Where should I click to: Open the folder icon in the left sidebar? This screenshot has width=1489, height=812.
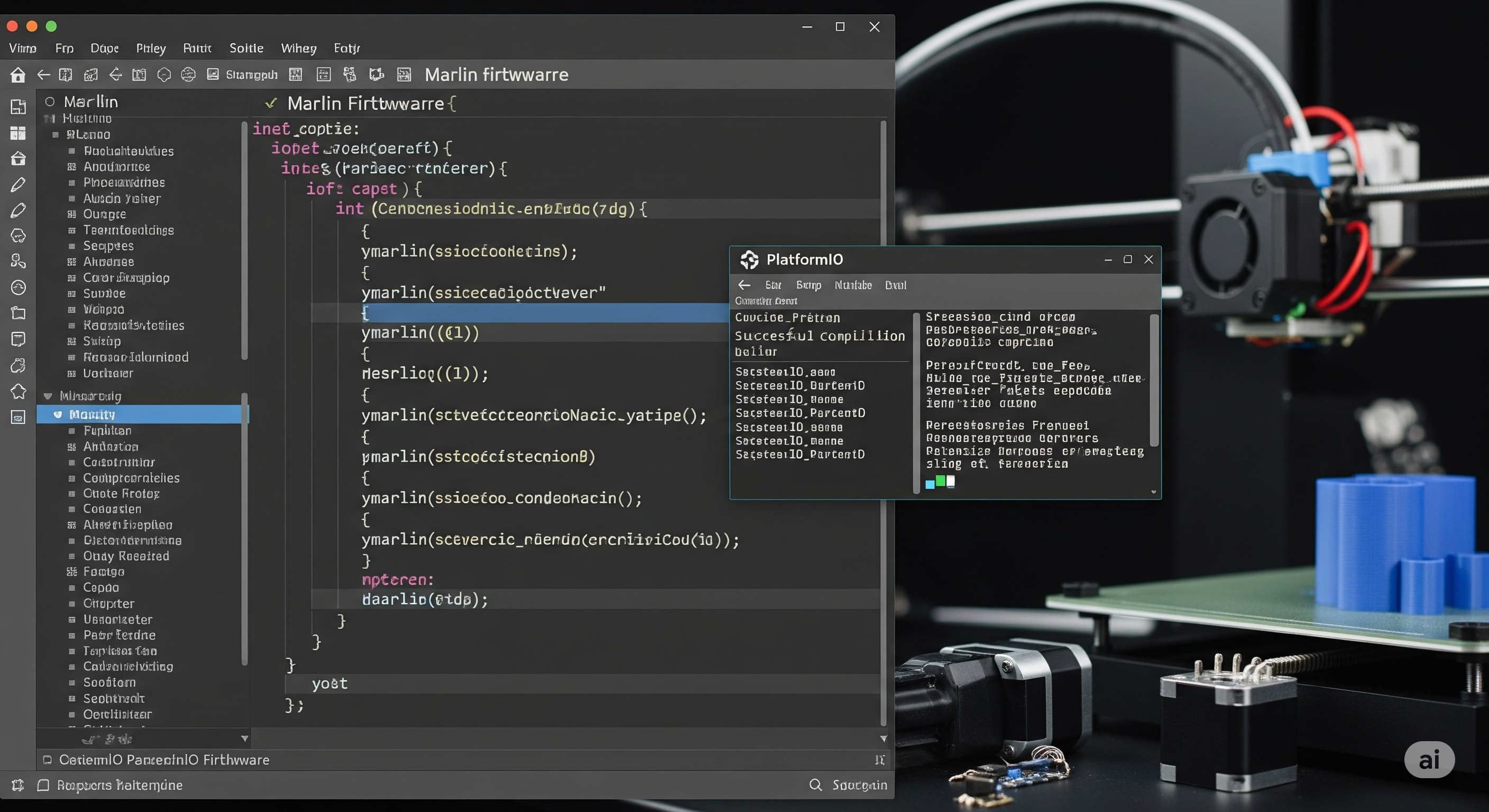pos(18,312)
